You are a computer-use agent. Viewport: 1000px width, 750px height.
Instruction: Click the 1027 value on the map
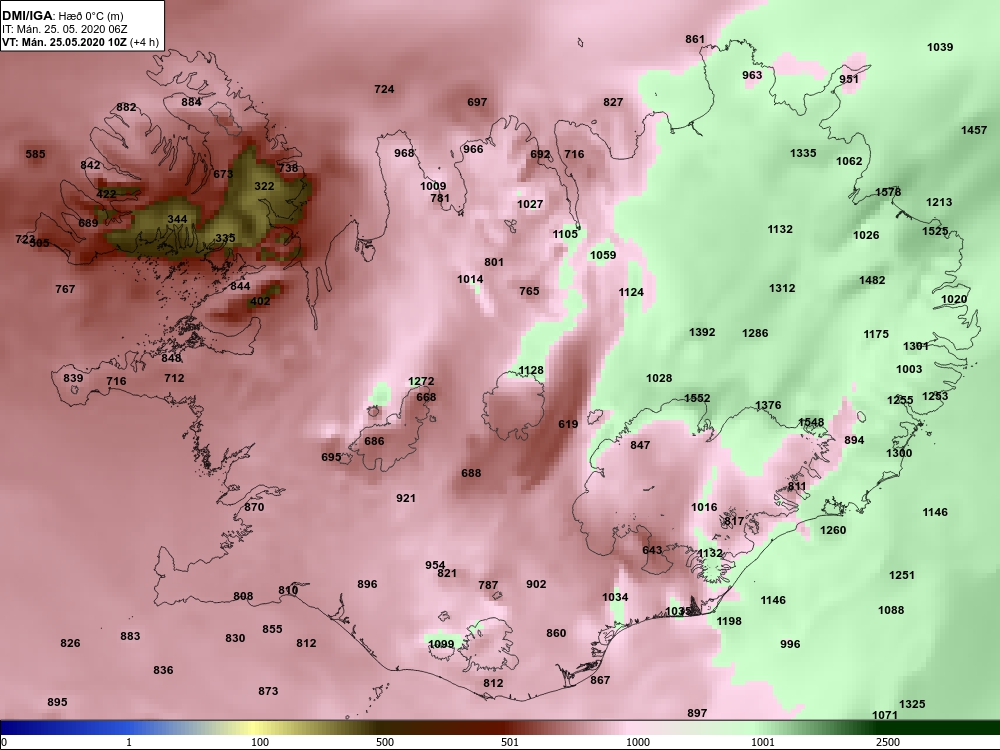point(530,204)
